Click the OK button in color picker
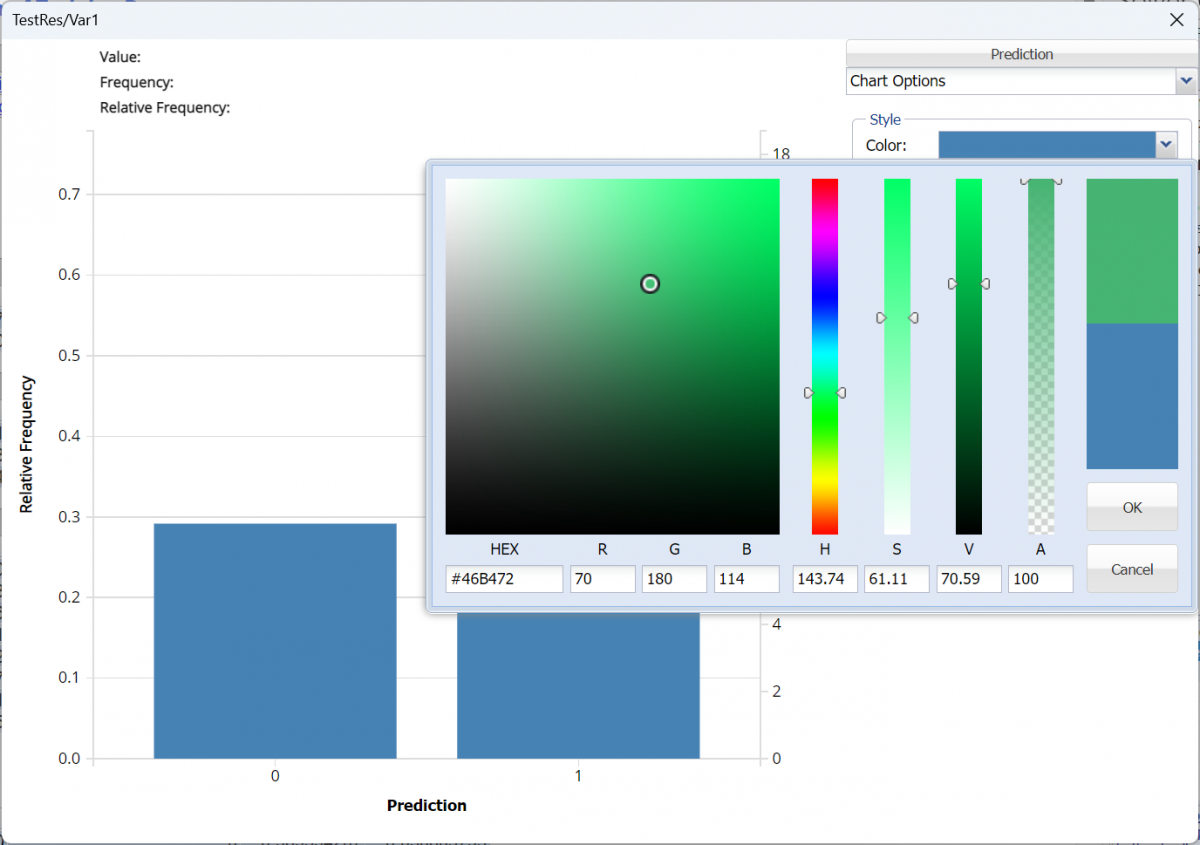 [1131, 507]
